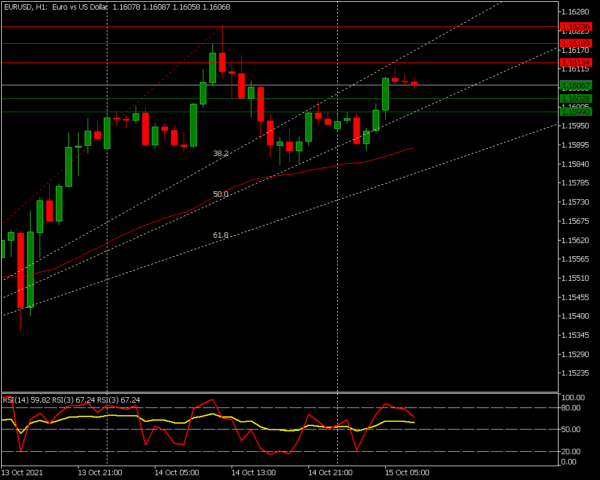Click the 80.00 level on RSI scale
Screen dimensions: 600x480
(x=571, y=408)
